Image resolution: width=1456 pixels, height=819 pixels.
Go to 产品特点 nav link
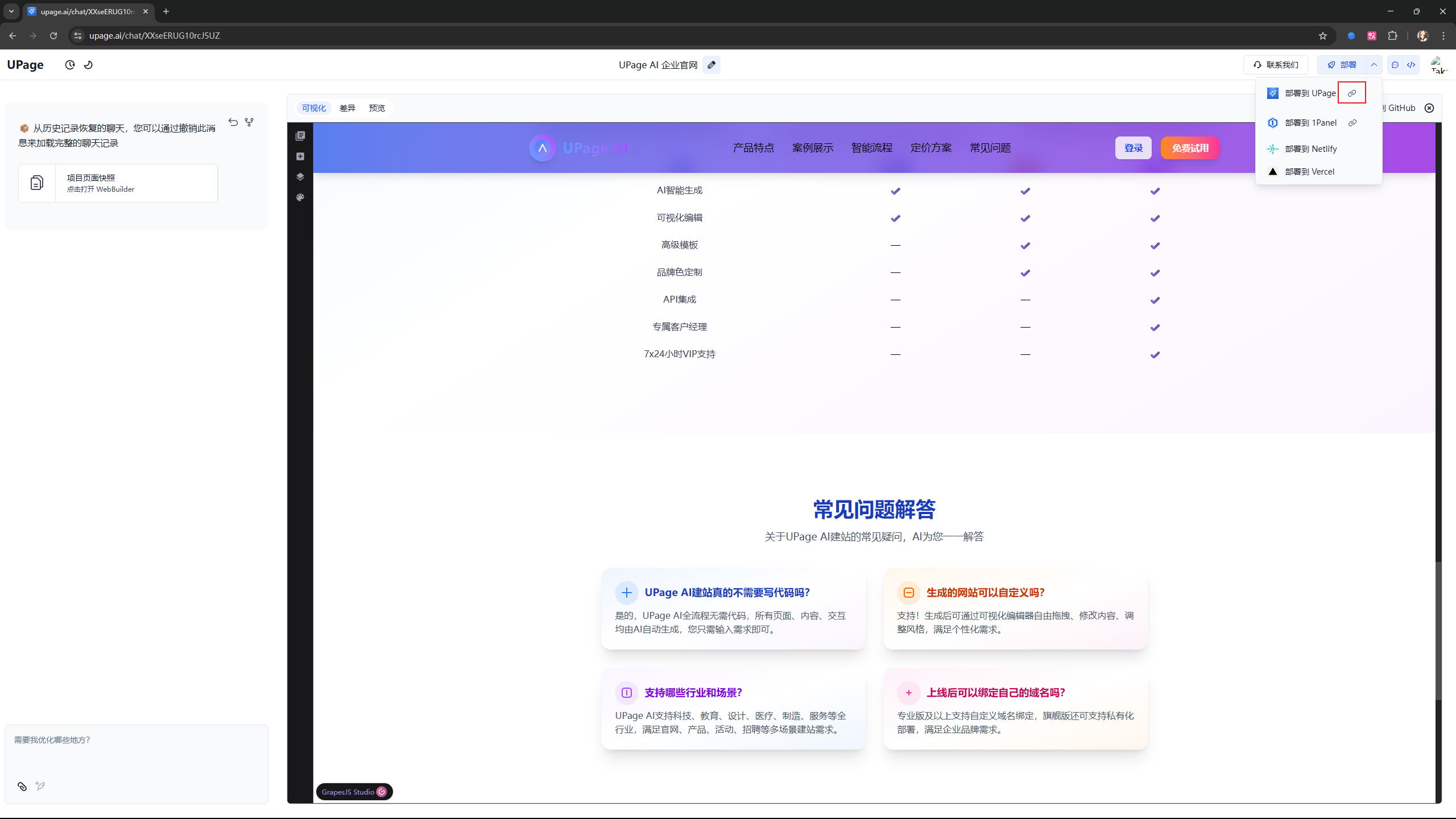click(754, 148)
